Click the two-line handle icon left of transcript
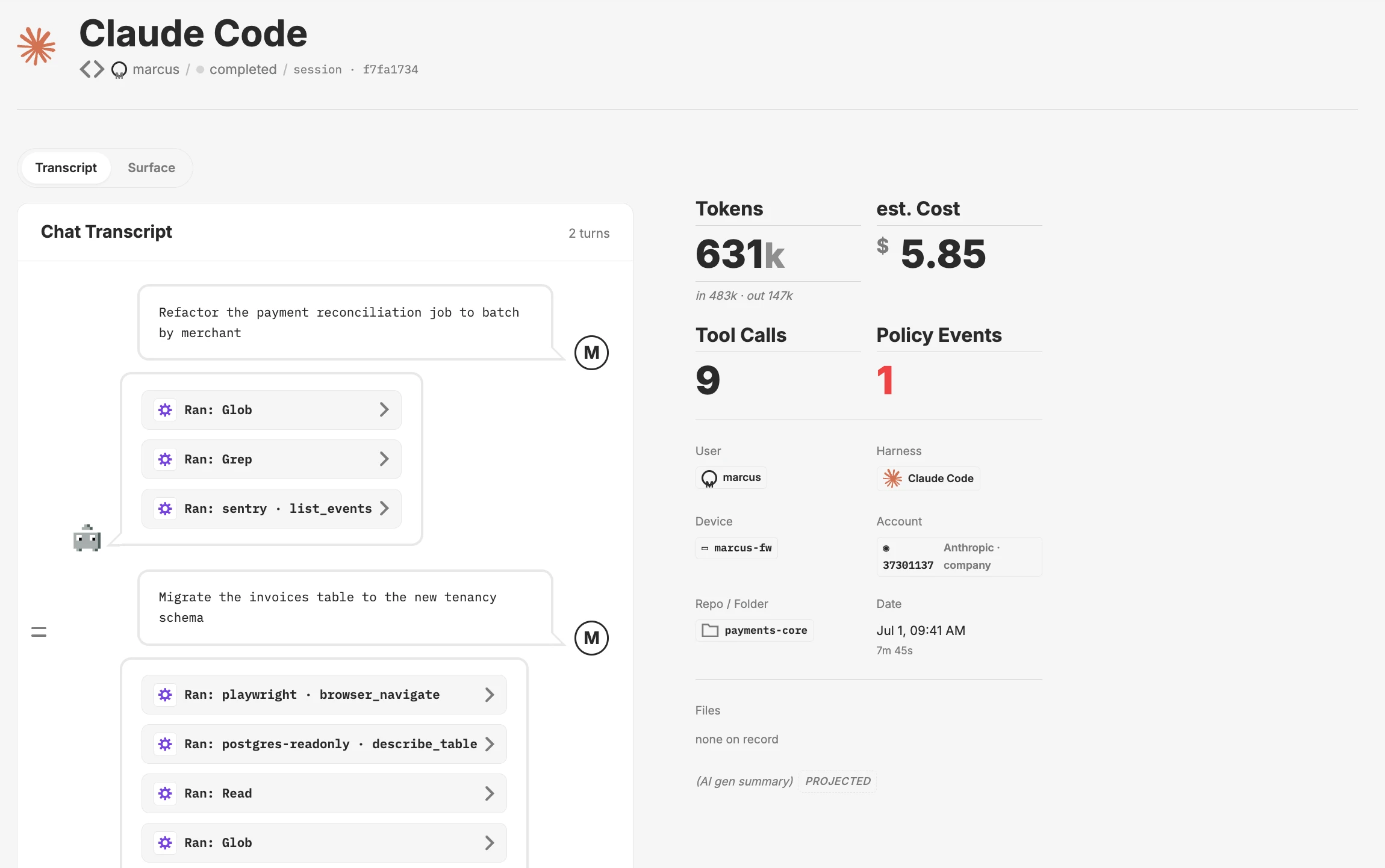The width and height of the screenshot is (1385, 868). [39, 632]
